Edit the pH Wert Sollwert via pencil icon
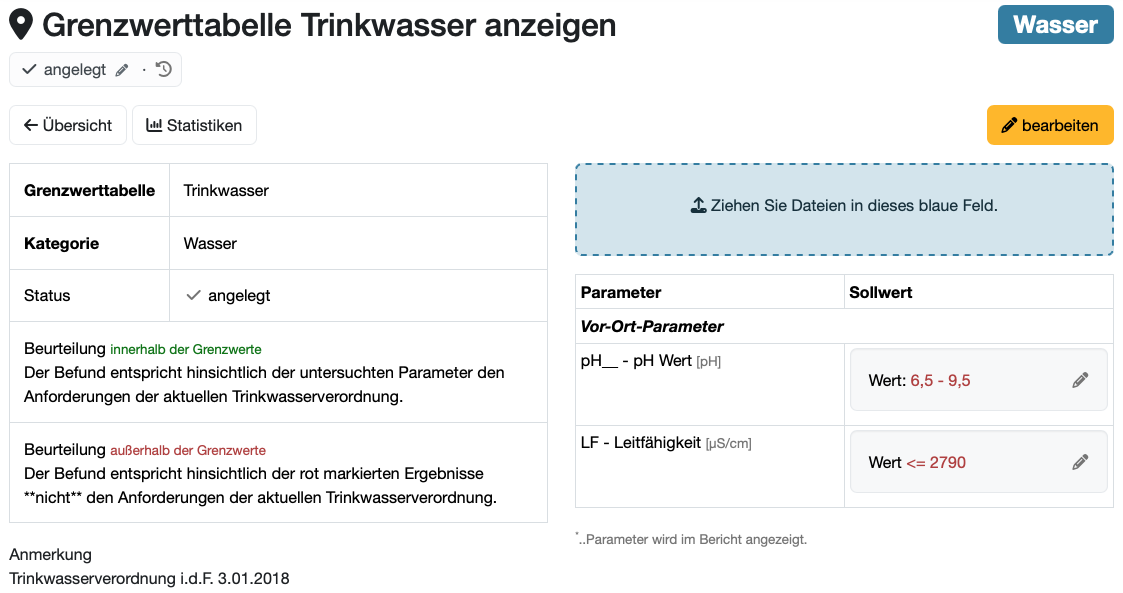Viewport: 1123px width, 593px height. 1080,379
